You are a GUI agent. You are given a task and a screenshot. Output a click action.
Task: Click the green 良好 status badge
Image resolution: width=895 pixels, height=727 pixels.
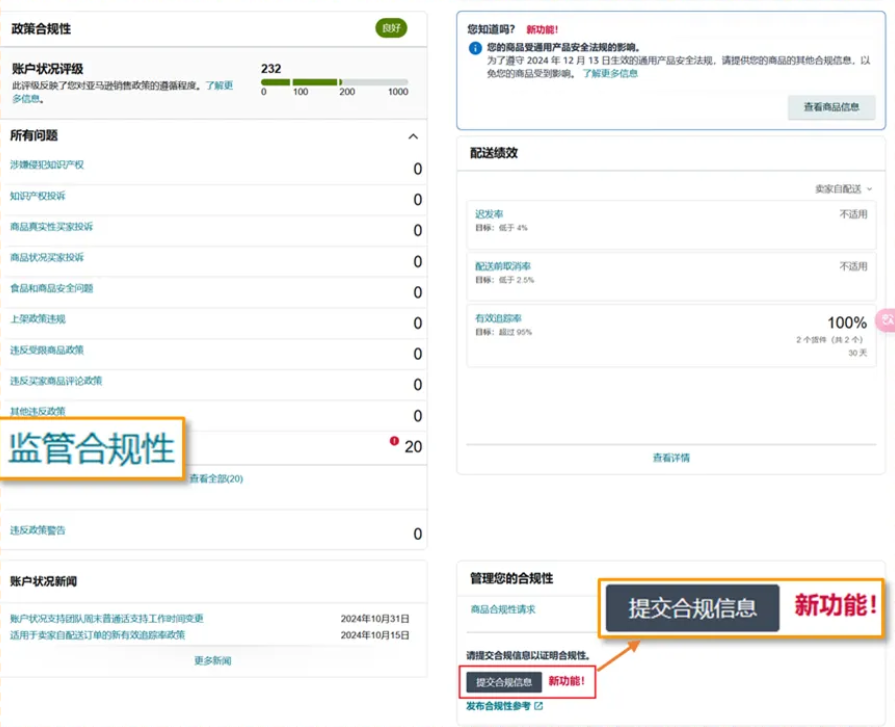[391, 28]
